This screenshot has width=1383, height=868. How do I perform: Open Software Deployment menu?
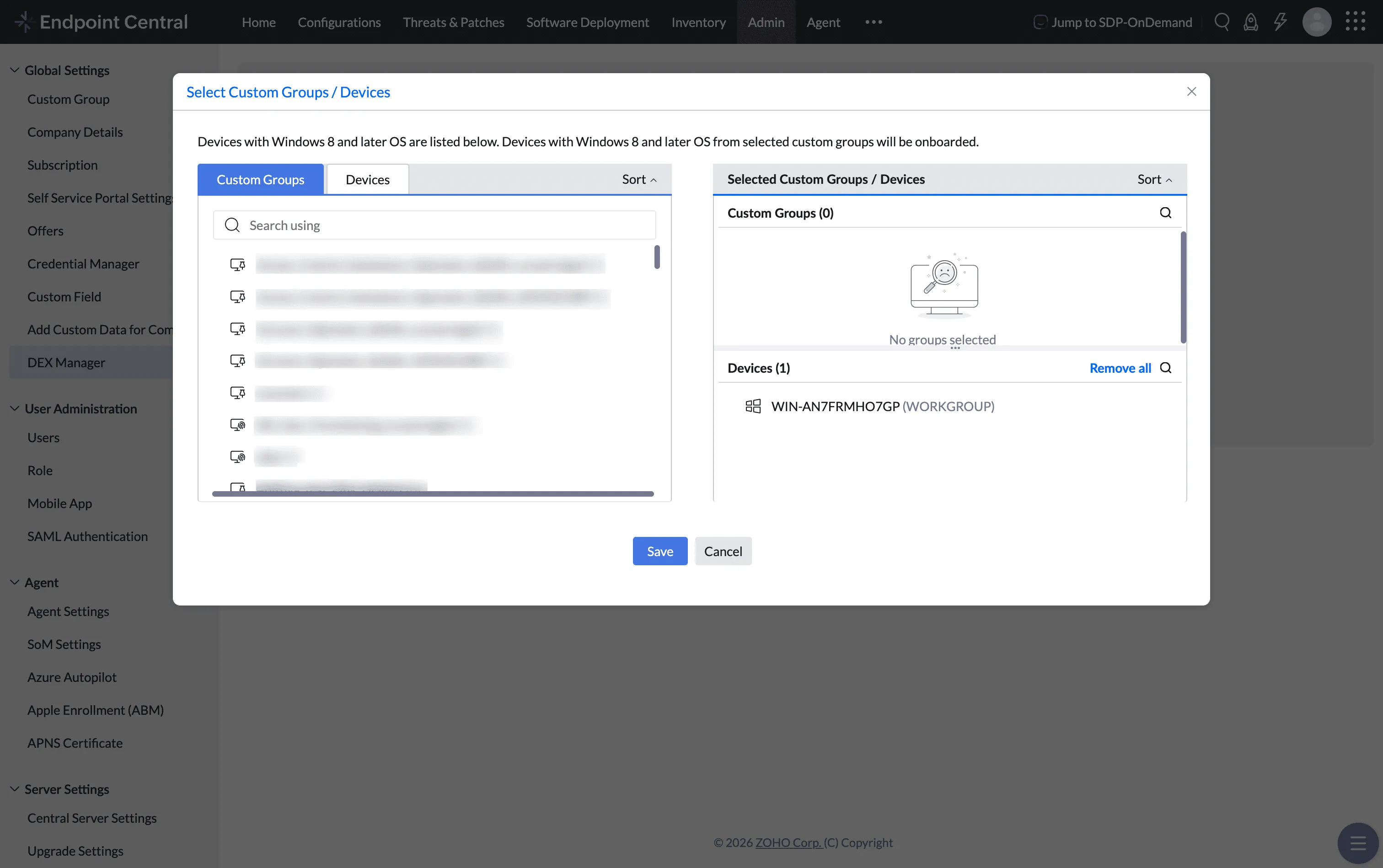[x=587, y=22]
